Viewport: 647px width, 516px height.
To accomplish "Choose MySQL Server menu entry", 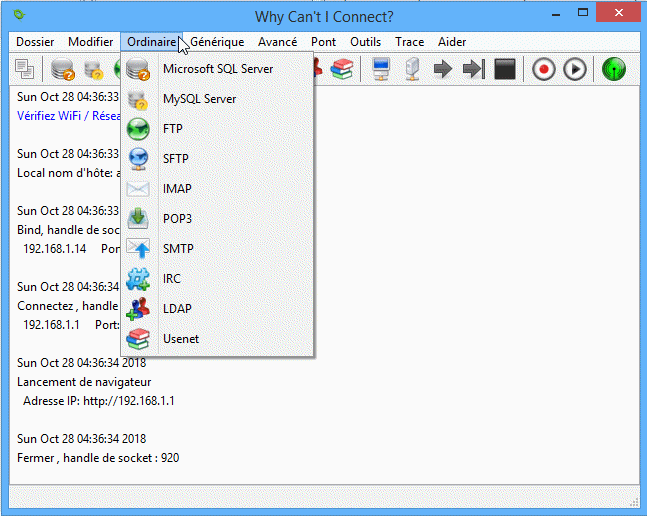I will pyautogui.click(x=217, y=99).
